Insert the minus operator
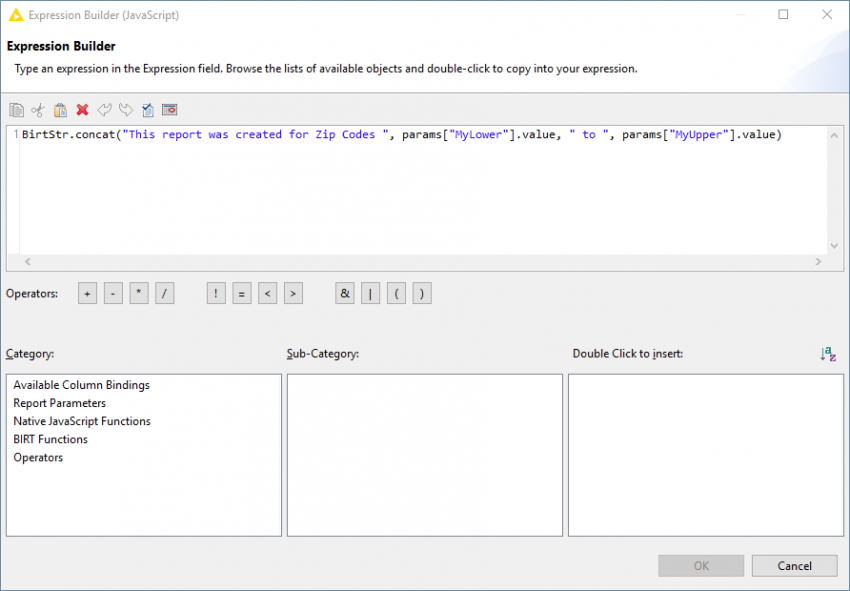This screenshot has height=591, width=850. click(x=113, y=293)
